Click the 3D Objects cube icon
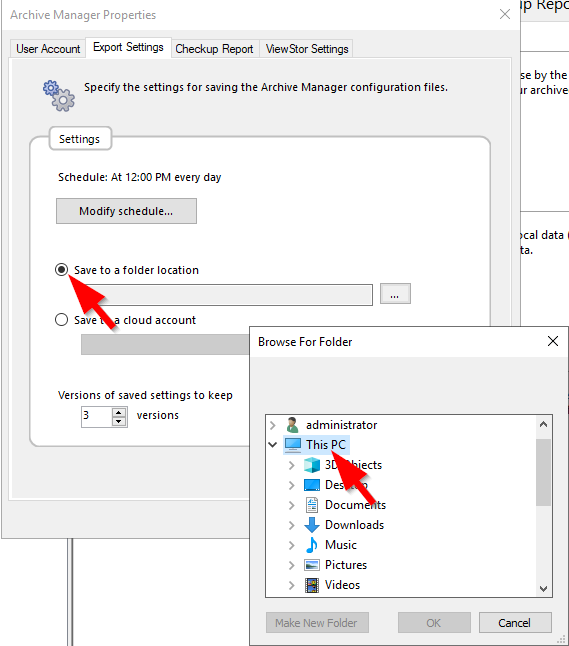569x646 pixels. click(x=312, y=465)
